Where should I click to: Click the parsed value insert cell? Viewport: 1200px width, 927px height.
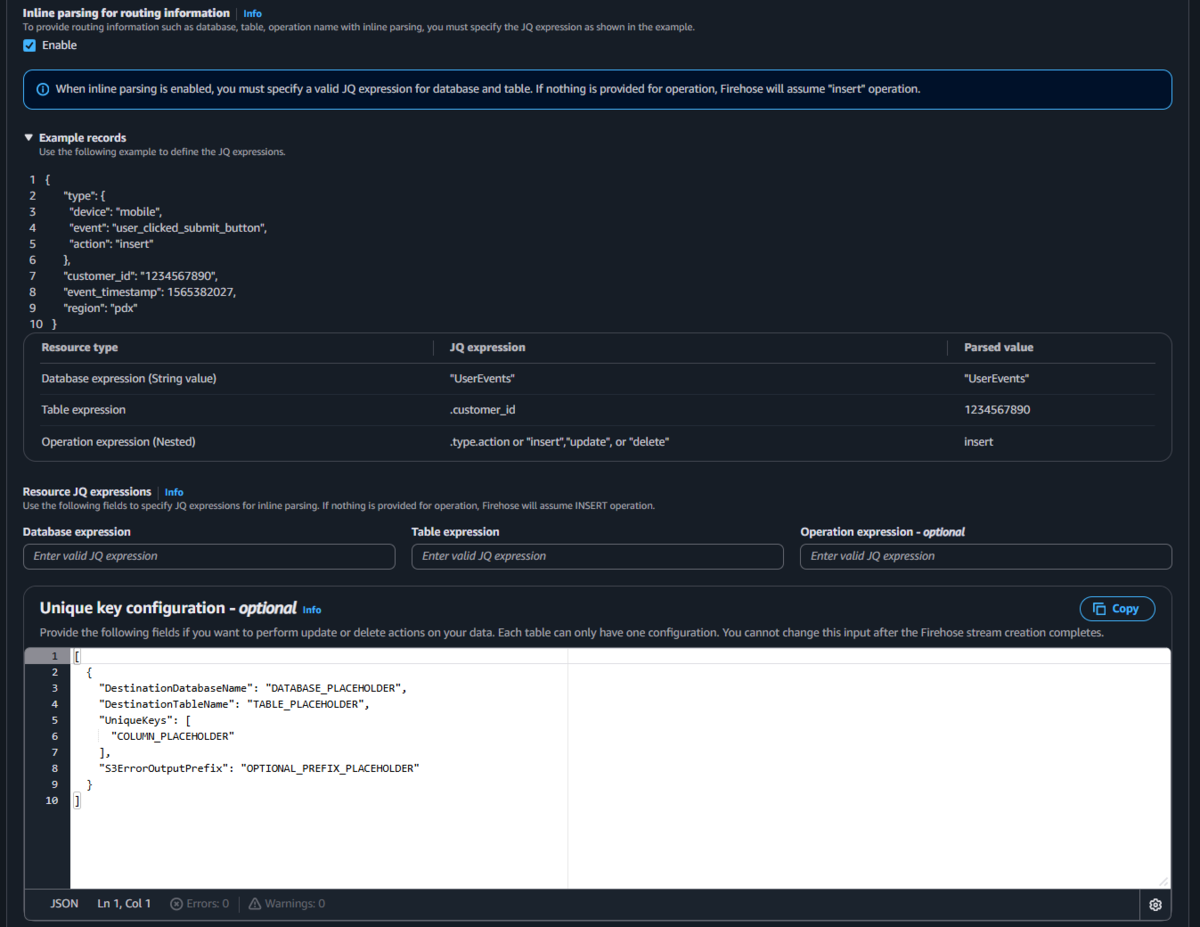[x=978, y=442]
